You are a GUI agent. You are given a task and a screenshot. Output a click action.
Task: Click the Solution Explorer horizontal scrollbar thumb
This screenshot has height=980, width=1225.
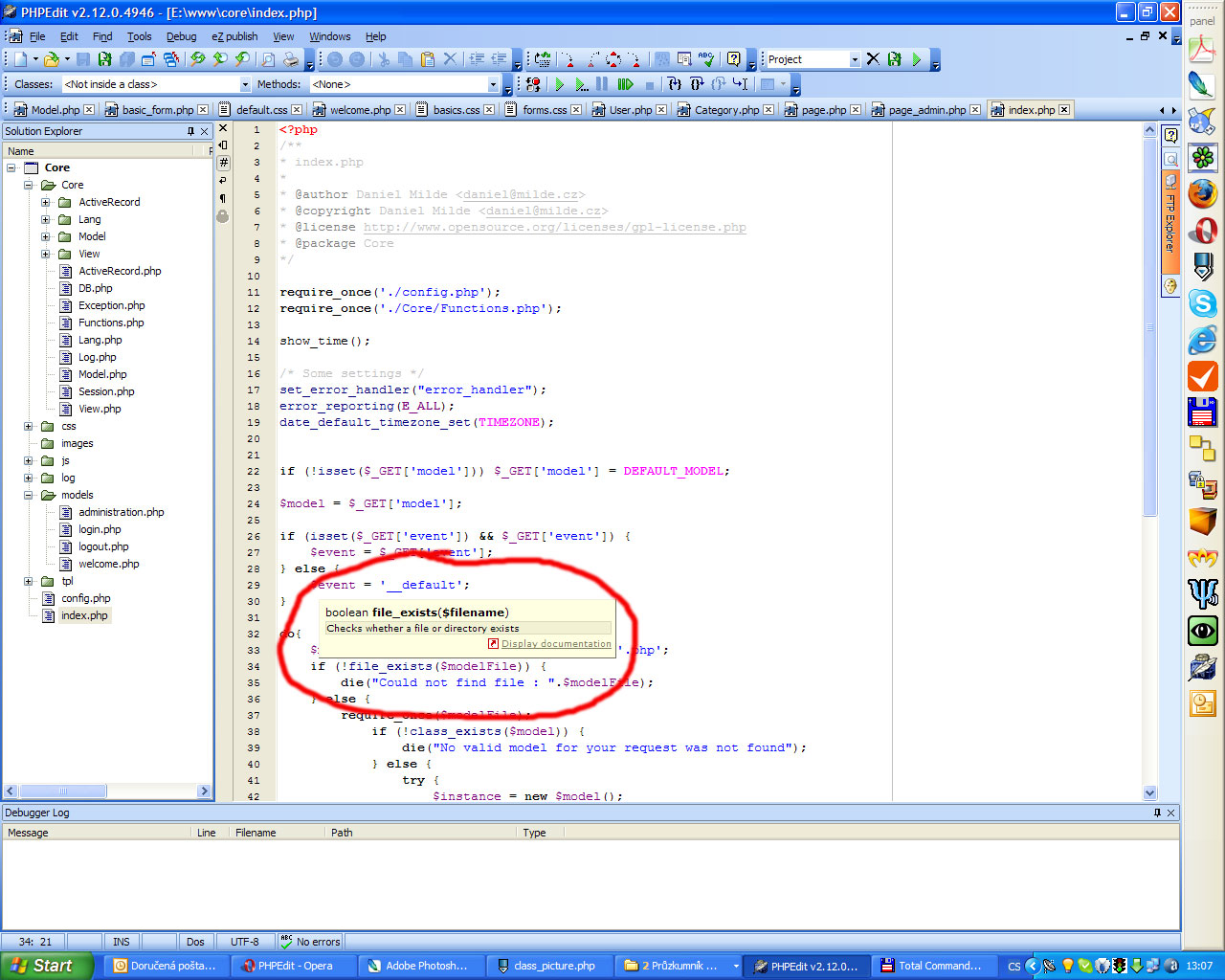62,791
